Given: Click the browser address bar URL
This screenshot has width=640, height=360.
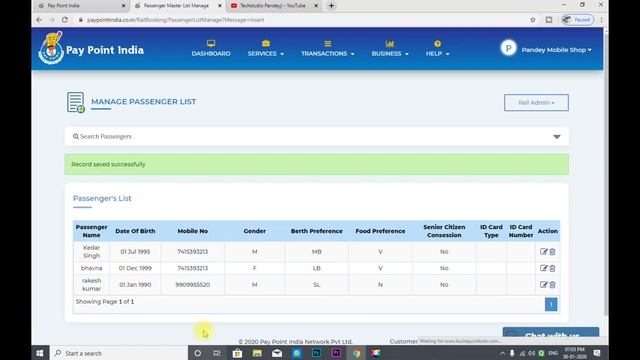Looking at the screenshot, I should coord(176,20).
